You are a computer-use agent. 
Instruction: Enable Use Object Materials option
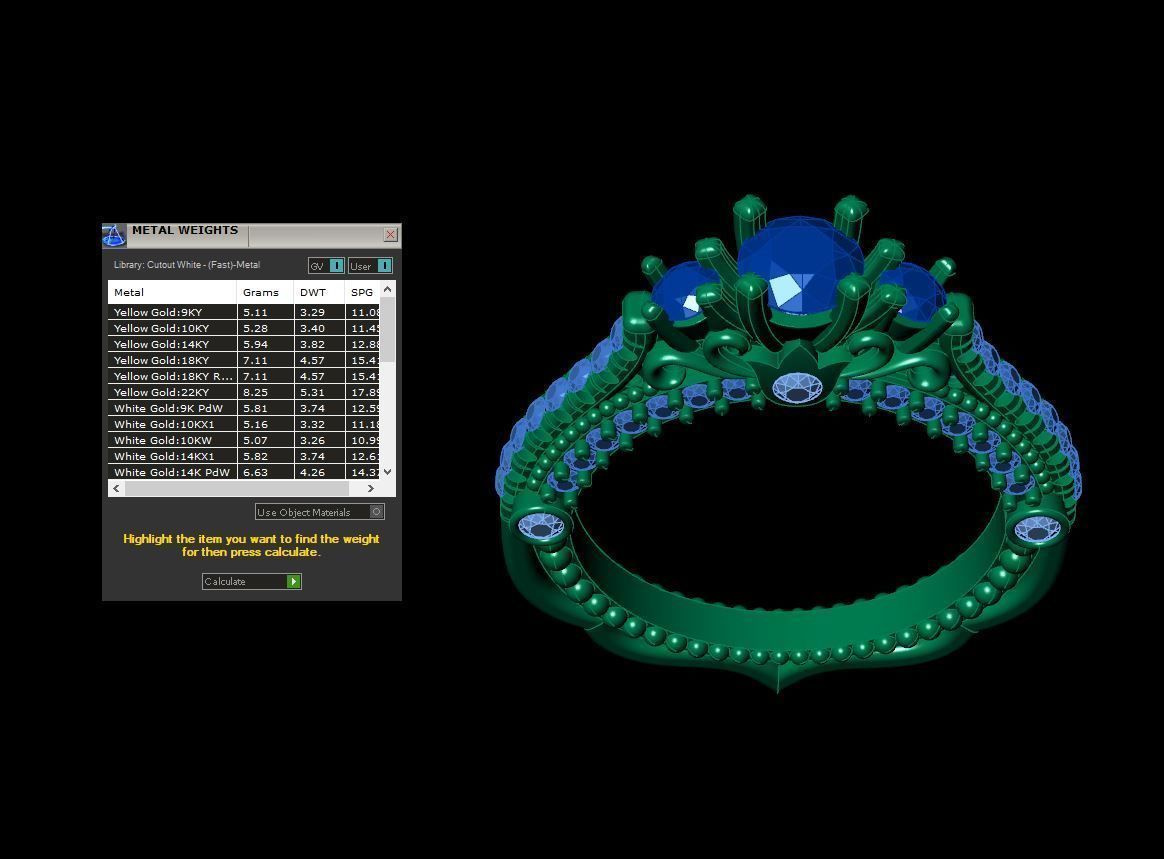pyautogui.click(x=319, y=512)
